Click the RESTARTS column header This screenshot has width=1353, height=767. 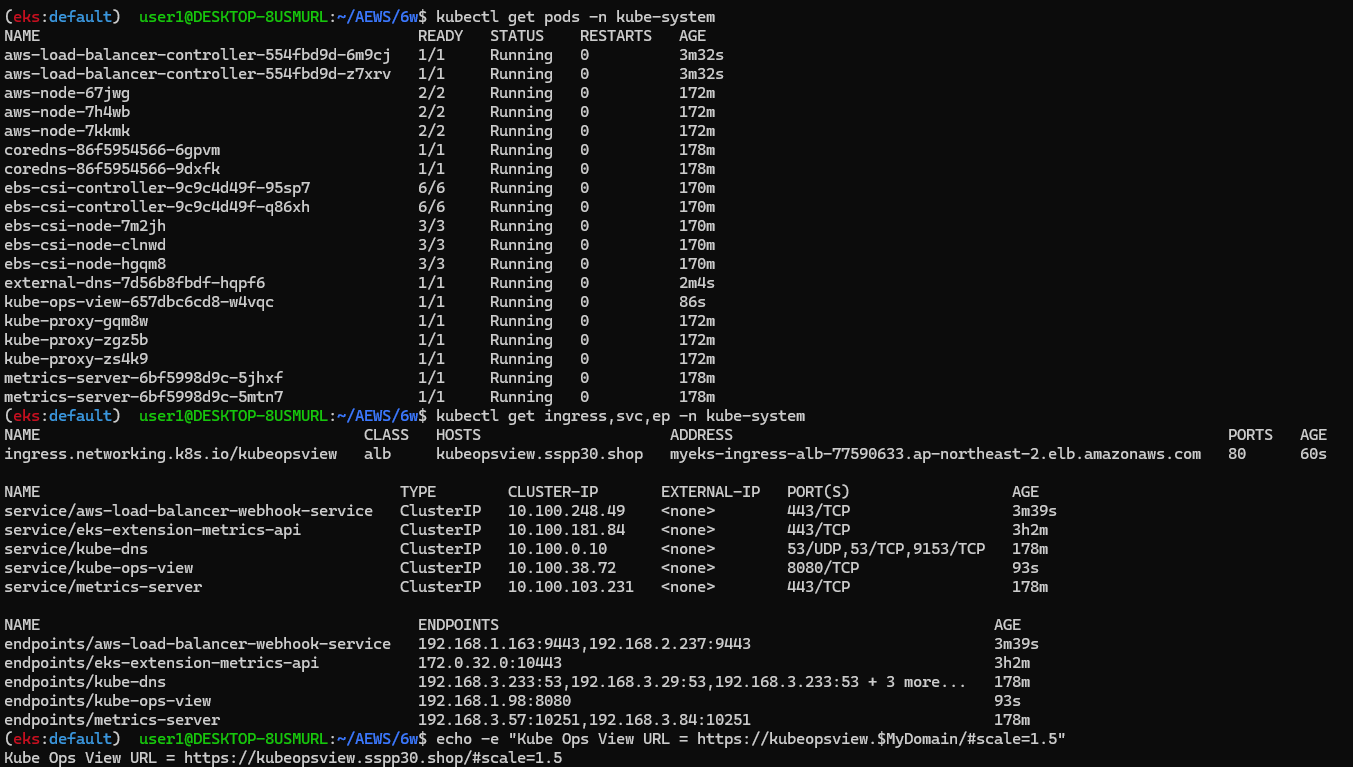tap(616, 36)
